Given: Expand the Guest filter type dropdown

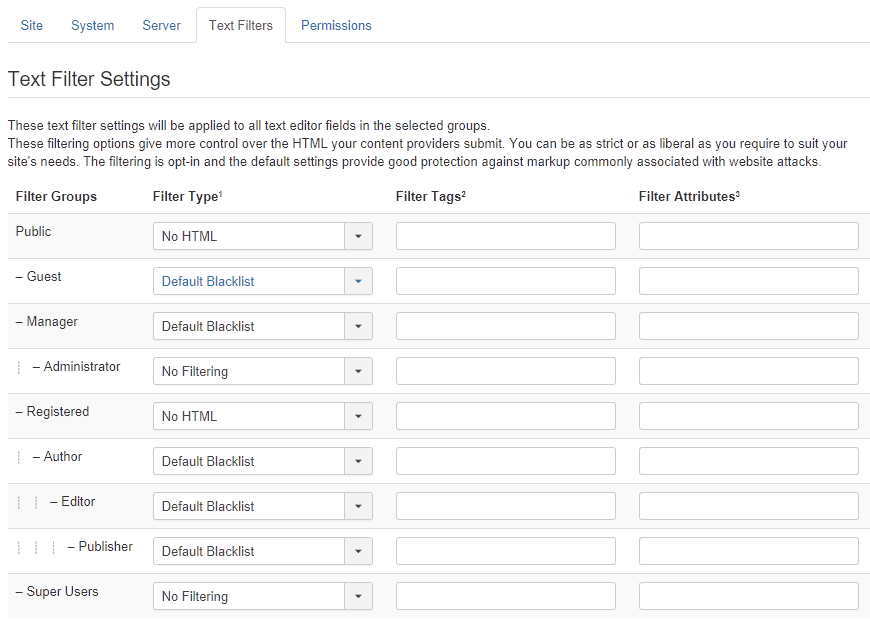Looking at the screenshot, I should pyautogui.click(x=263, y=281).
